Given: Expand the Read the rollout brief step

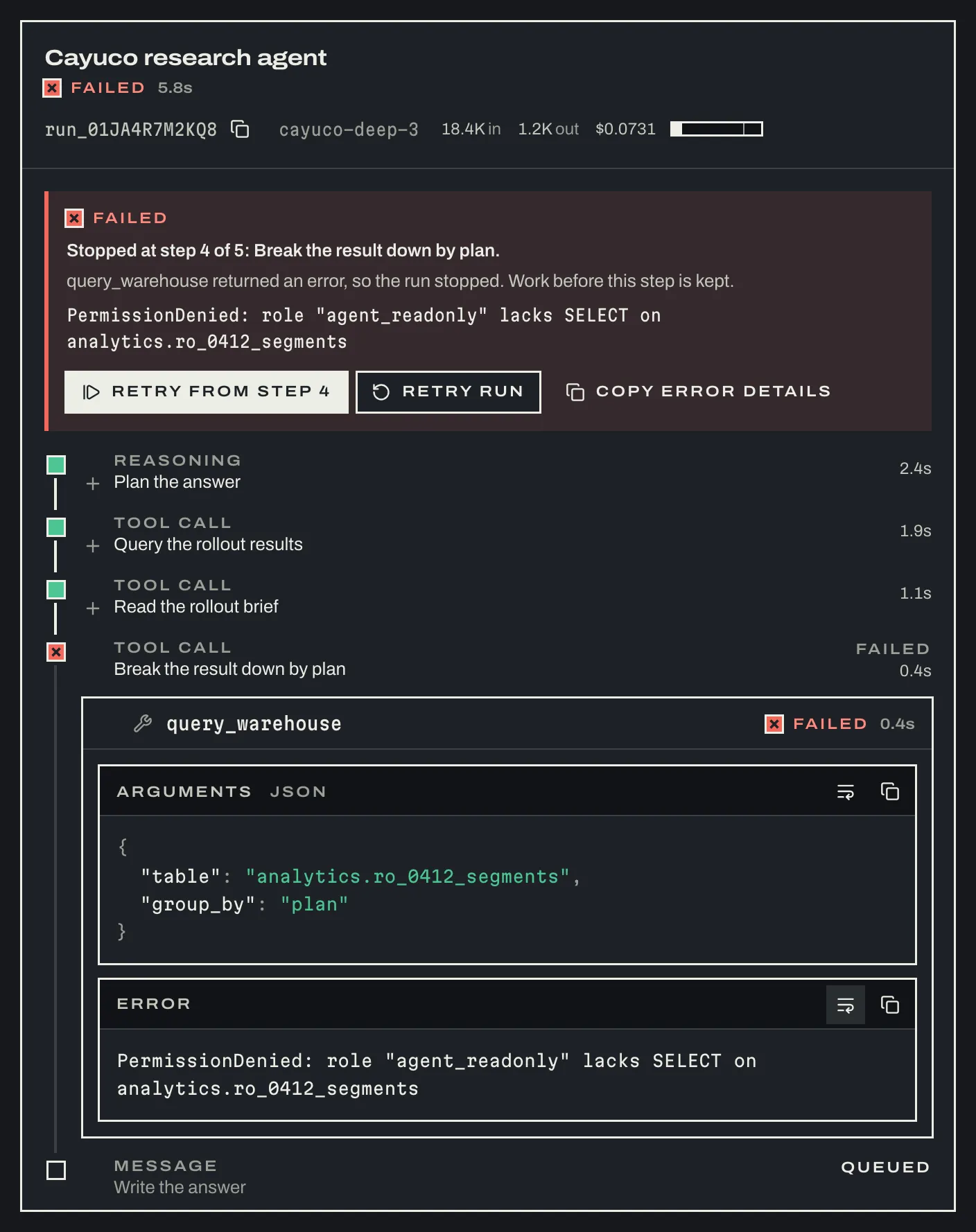Looking at the screenshot, I should (93, 608).
